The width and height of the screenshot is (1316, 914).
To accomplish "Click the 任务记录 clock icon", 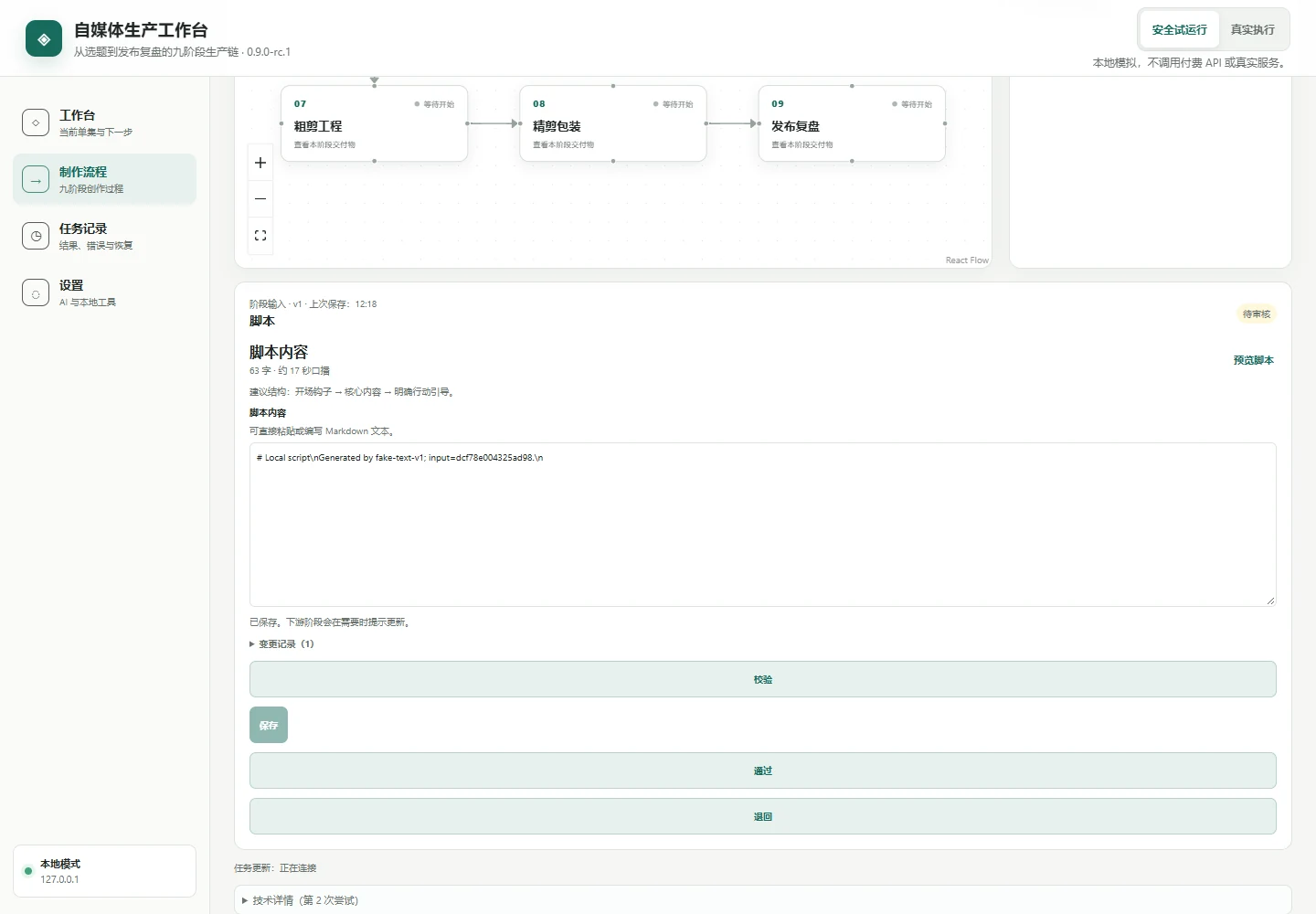I will (36, 236).
